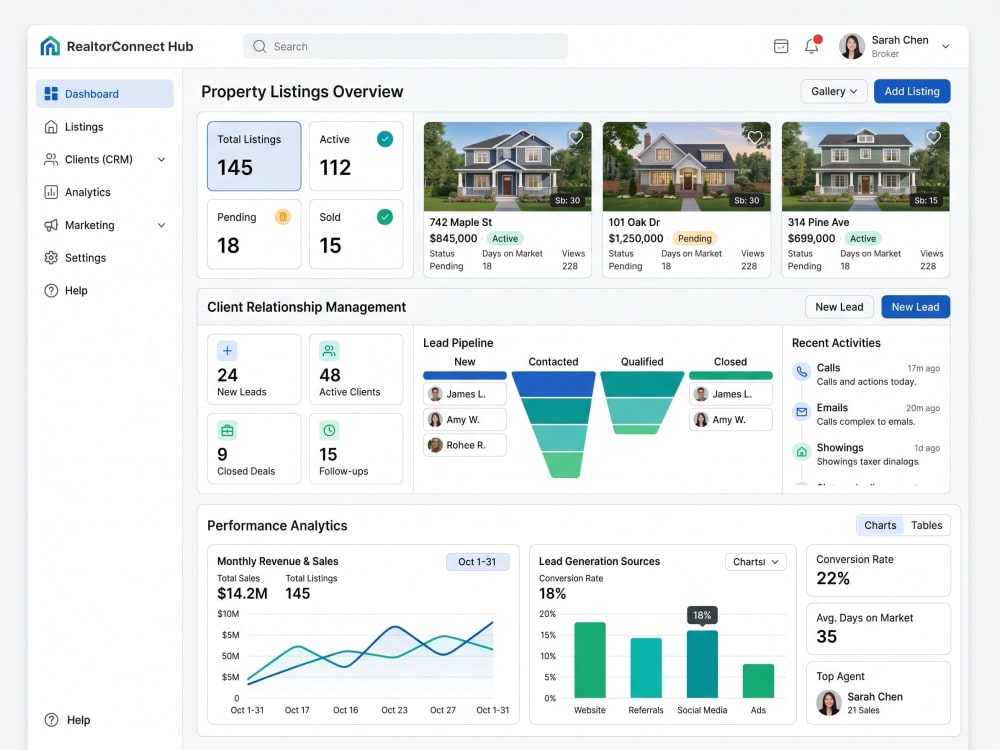Select the Total Listings 145 card
This screenshot has width=1000, height=750.
[x=254, y=156]
